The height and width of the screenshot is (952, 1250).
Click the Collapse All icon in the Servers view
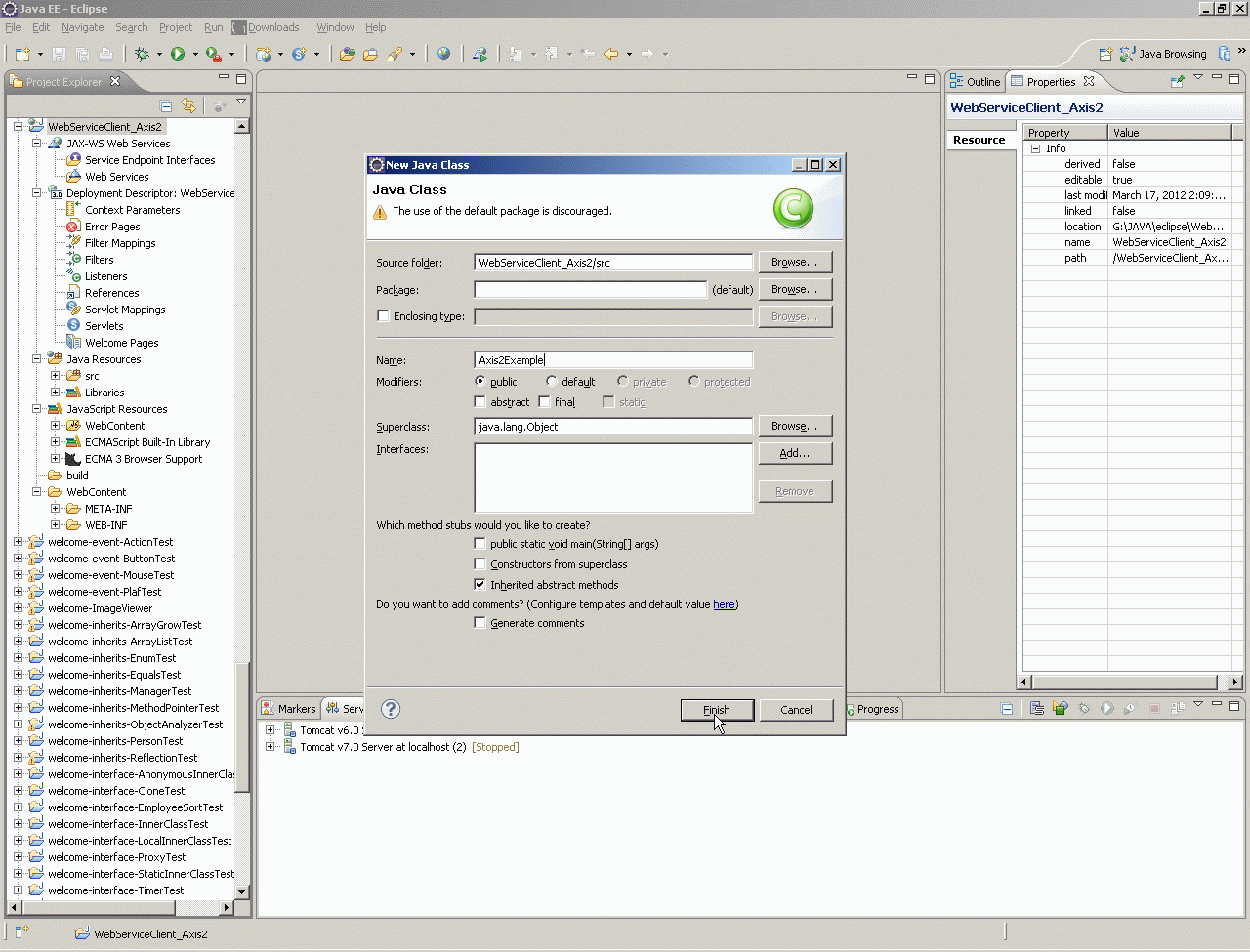click(x=1006, y=709)
